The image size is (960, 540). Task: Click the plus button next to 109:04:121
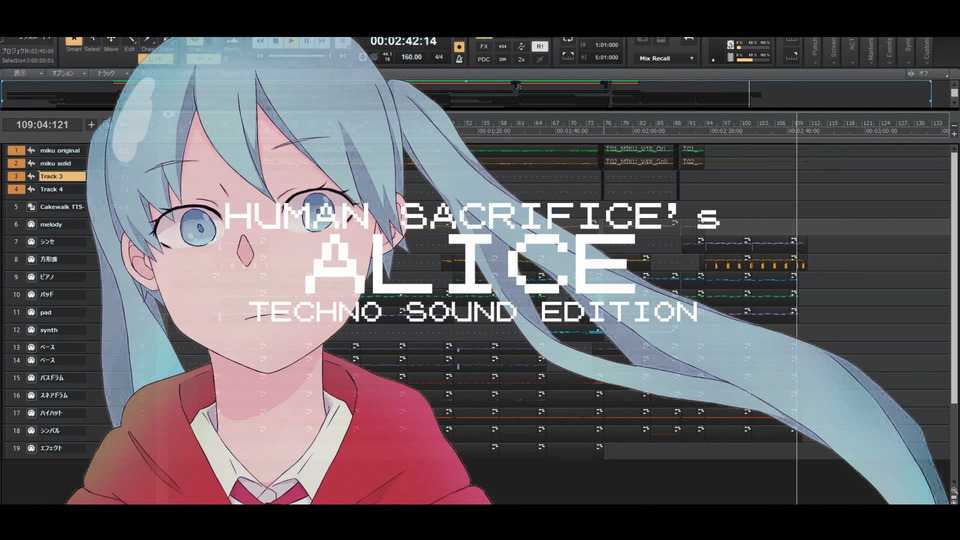point(91,125)
